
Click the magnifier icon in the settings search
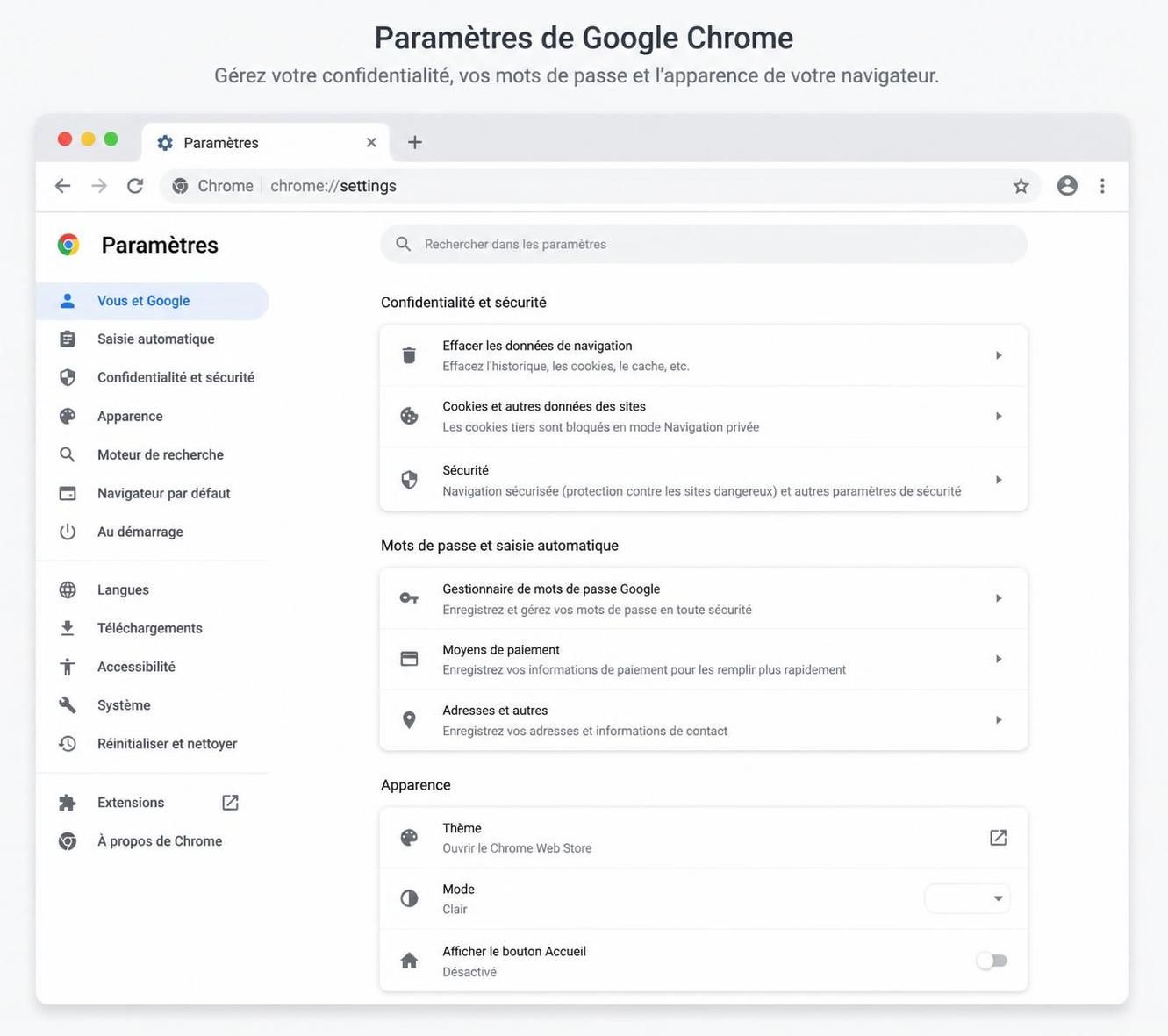(403, 244)
